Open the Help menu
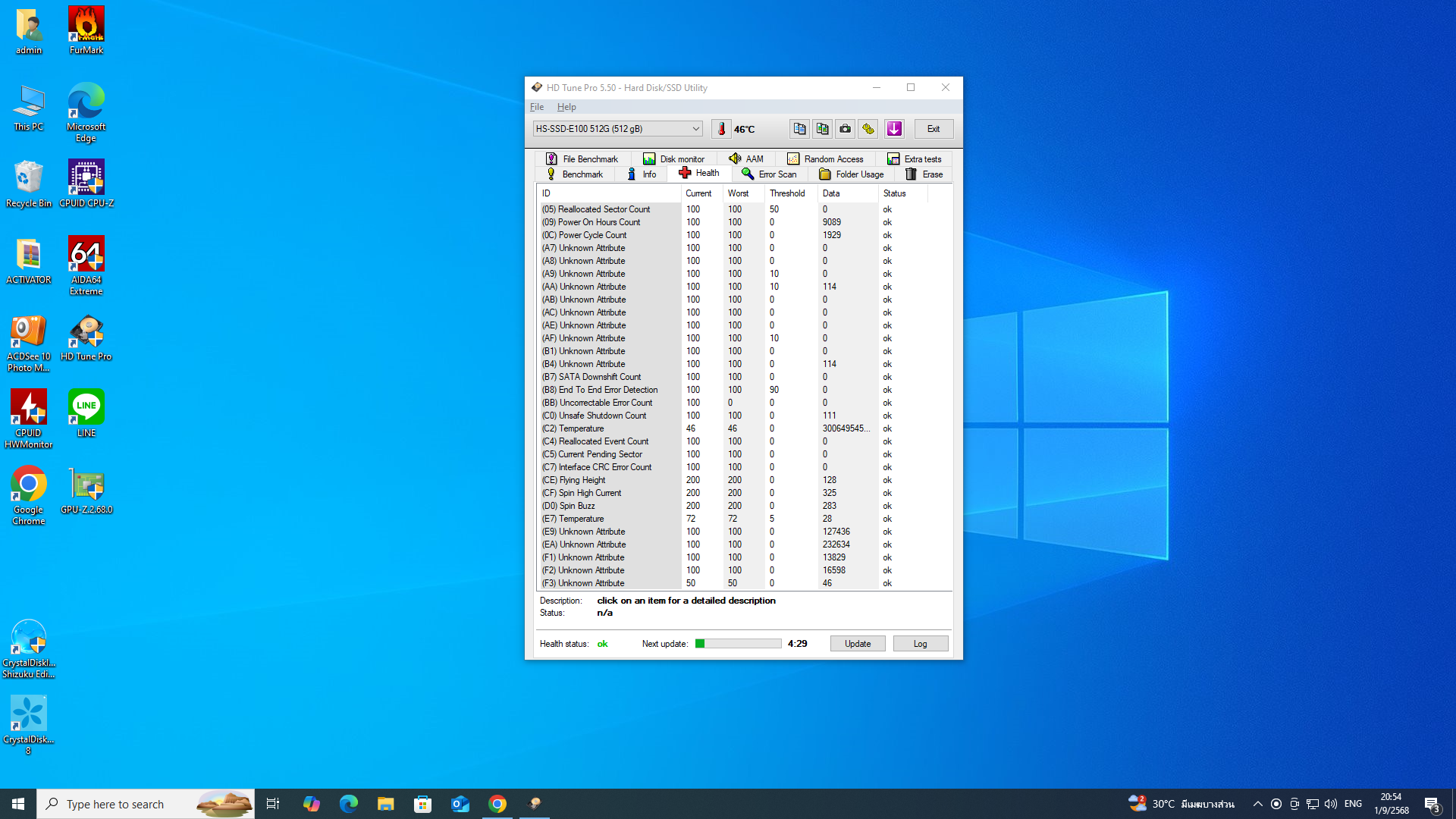1456x819 pixels. click(x=566, y=107)
